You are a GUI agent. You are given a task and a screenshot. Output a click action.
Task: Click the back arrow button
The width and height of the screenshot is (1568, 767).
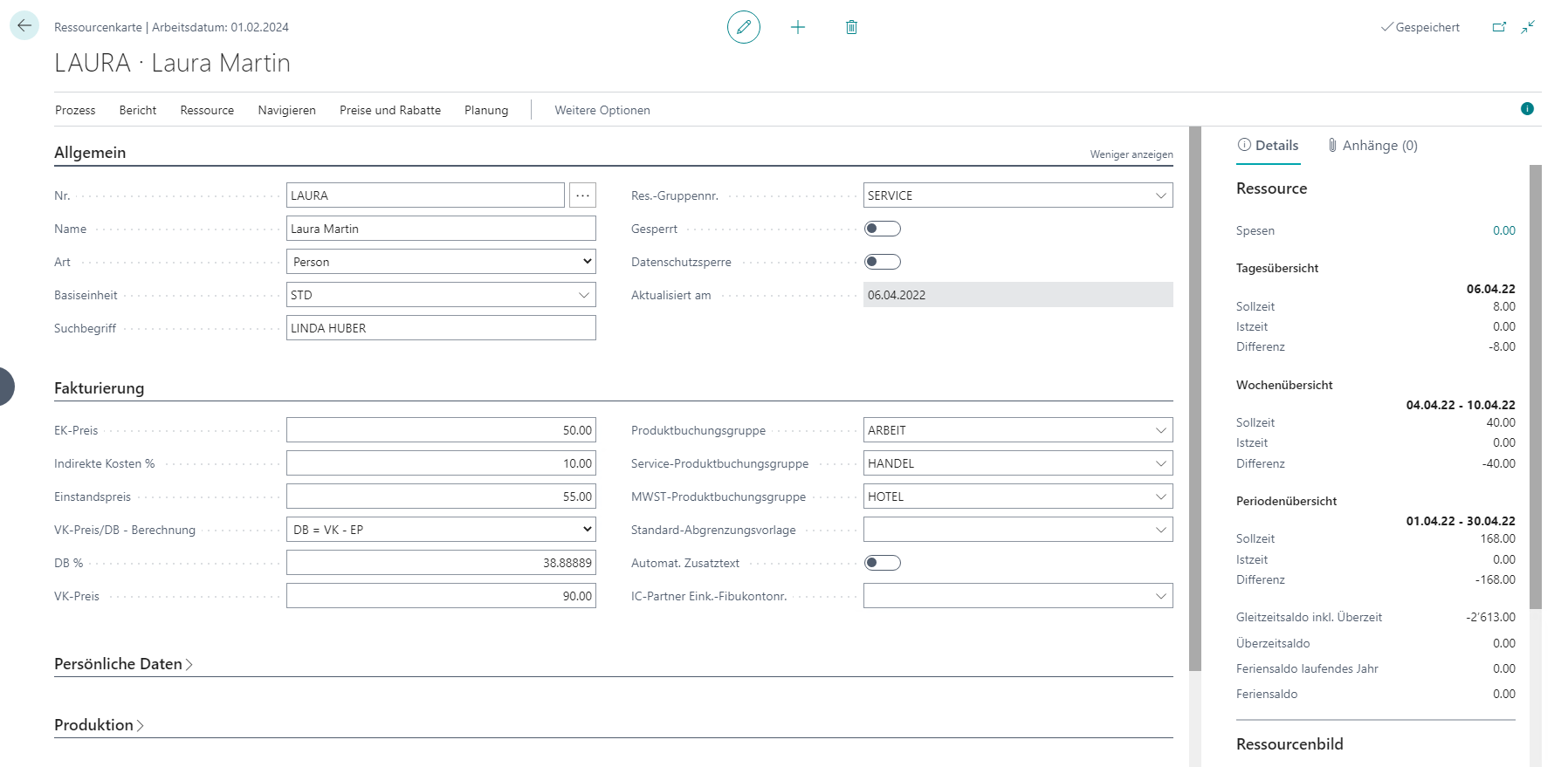click(24, 25)
